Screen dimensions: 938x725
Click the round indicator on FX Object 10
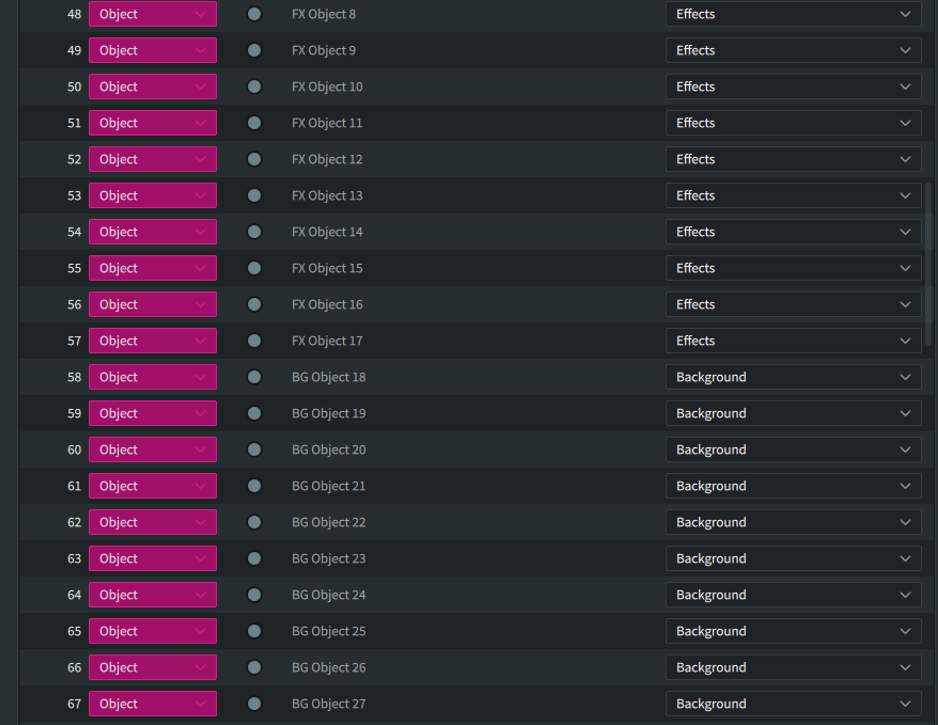pyautogui.click(x=254, y=87)
